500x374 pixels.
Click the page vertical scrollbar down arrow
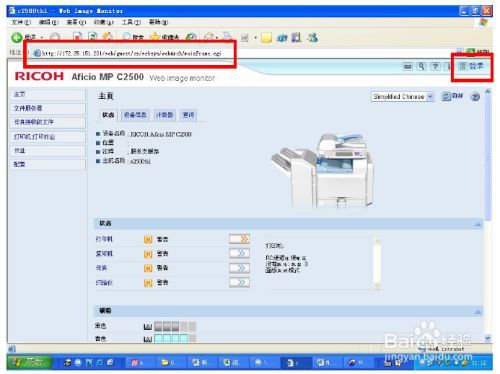(488, 338)
